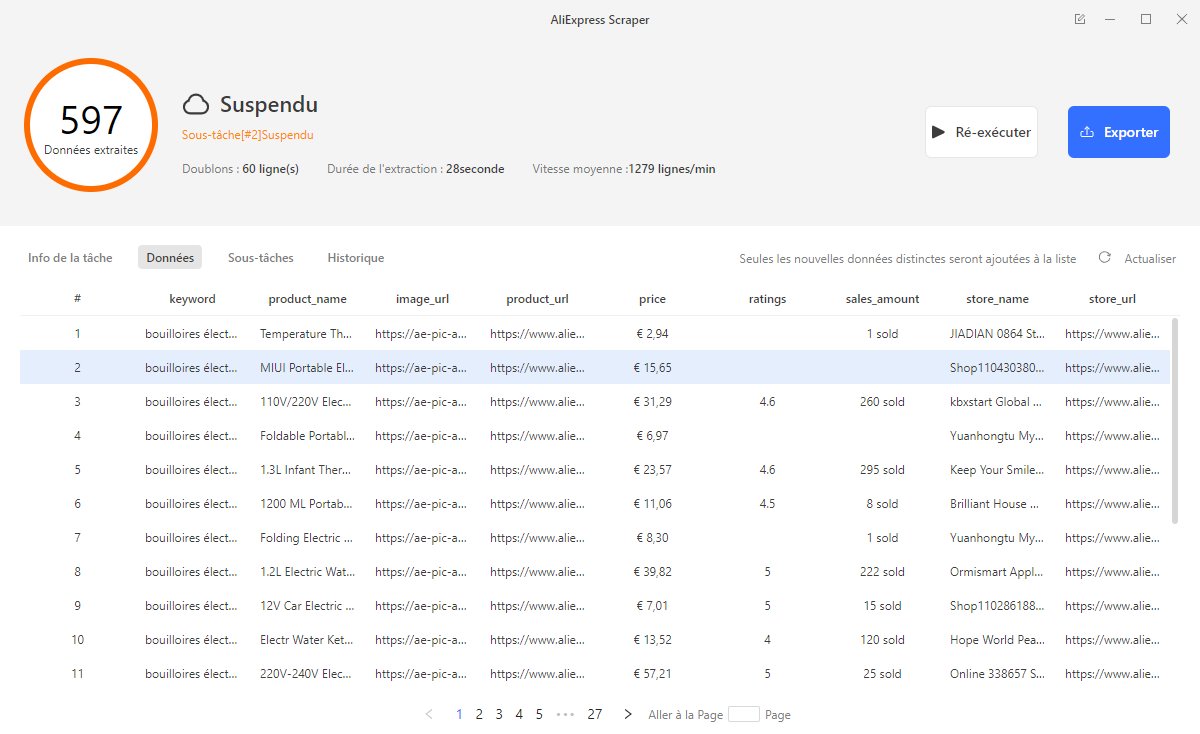The image size is (1200, 734).
Task: Select the Temperature Th... product name cell
Action: [x=306, y=334]
